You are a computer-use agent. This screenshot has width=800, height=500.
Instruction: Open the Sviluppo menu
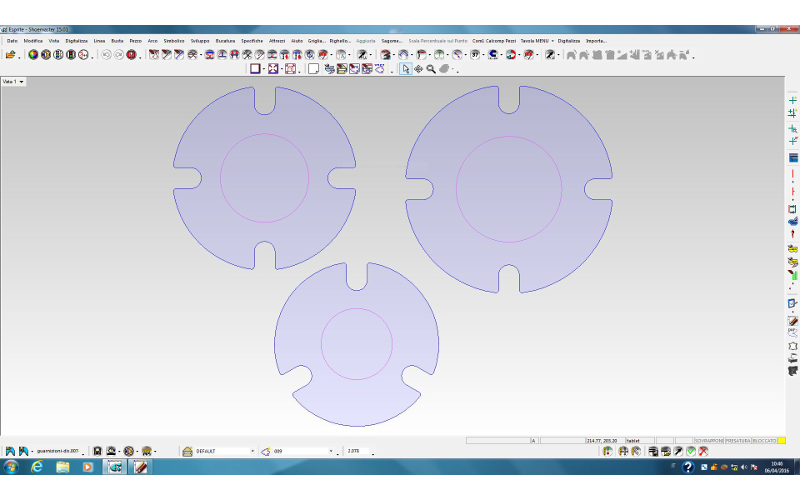[x=198, y=40]
